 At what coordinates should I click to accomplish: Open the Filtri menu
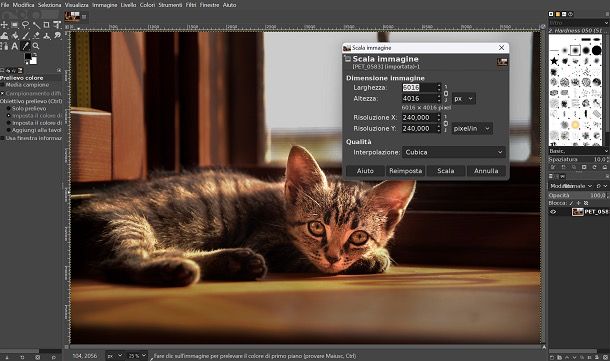pyautogui.click(x=191, y=5)
